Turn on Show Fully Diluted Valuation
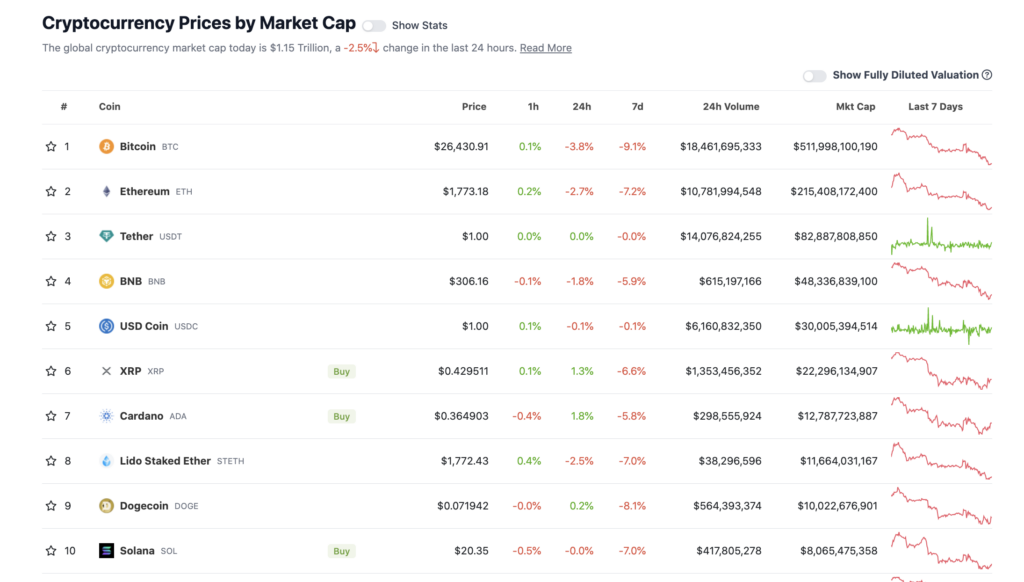This screenshot has height=582, width=1024. (x=815, y=76)
